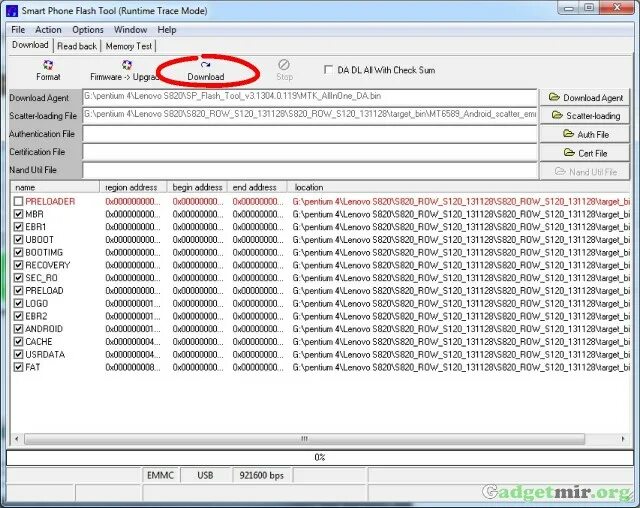Click the Stop toolbar icon
Viewport: 640px width, 508px height.
click(x=284, y=64)
